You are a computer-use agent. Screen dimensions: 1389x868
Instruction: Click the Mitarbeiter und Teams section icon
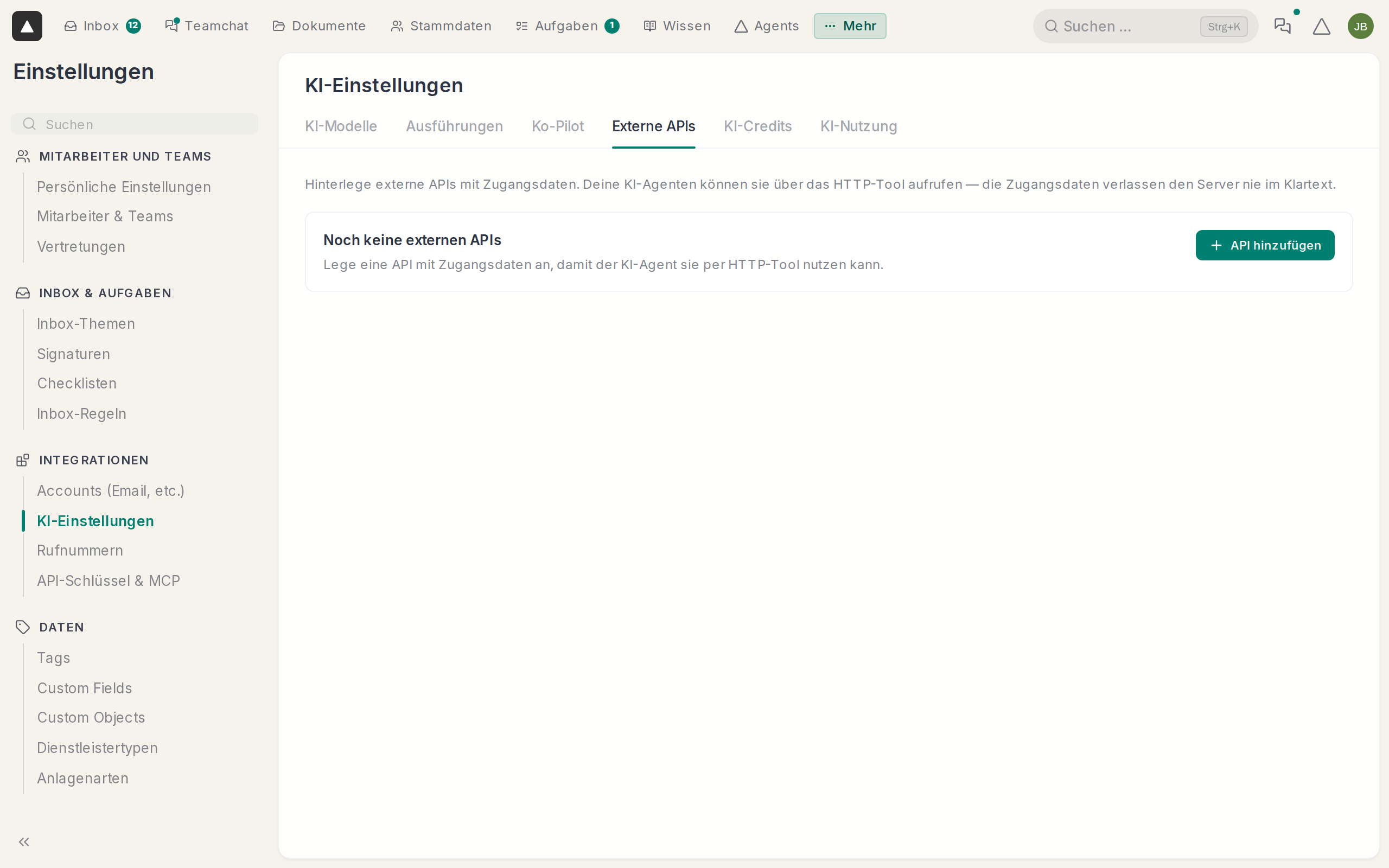click(23, 156)
